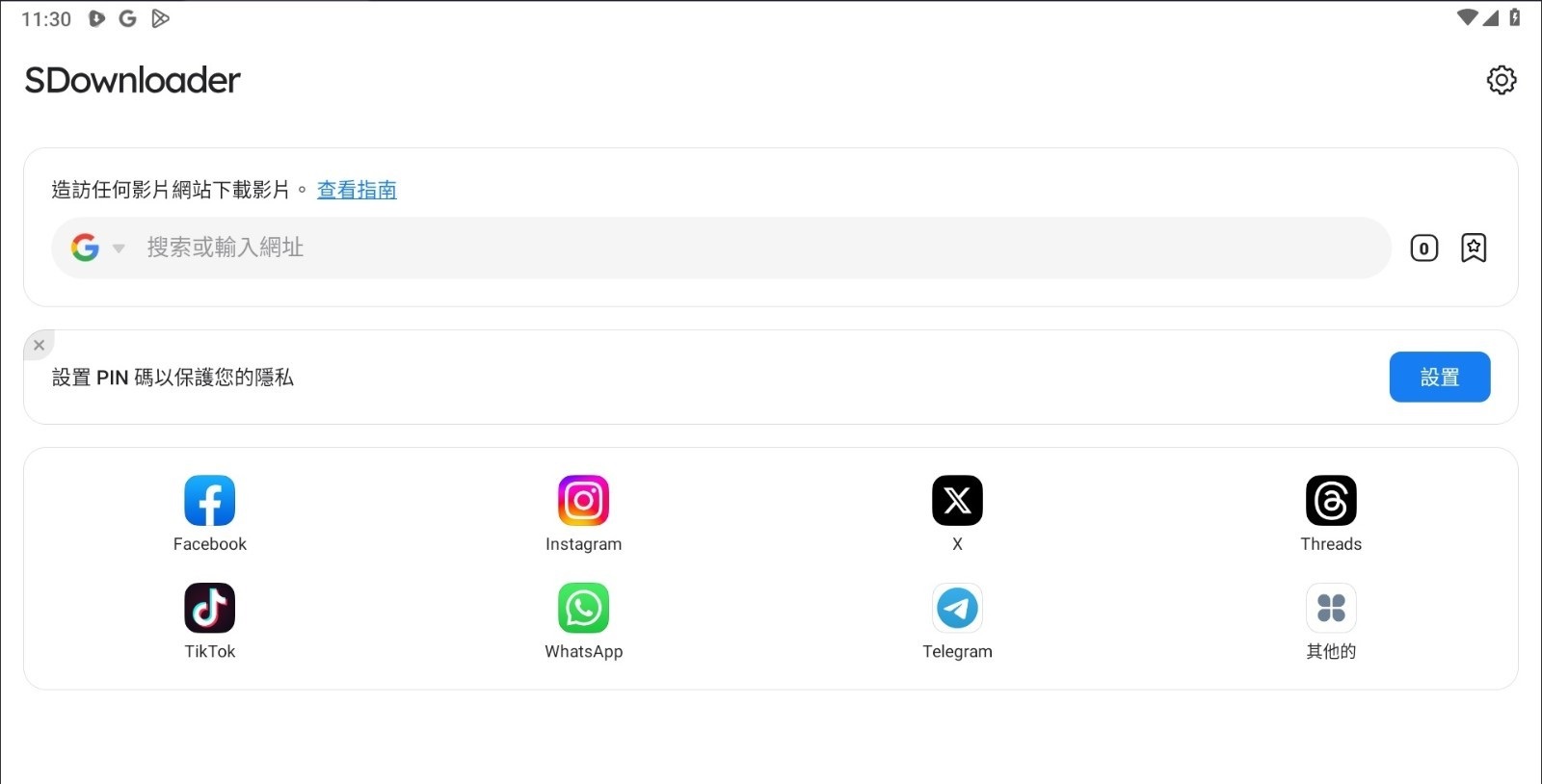The height and width of the screenshot is (784, 1542).
Task: Click the blue 設置 PIN button
Action: [1440, 377]
